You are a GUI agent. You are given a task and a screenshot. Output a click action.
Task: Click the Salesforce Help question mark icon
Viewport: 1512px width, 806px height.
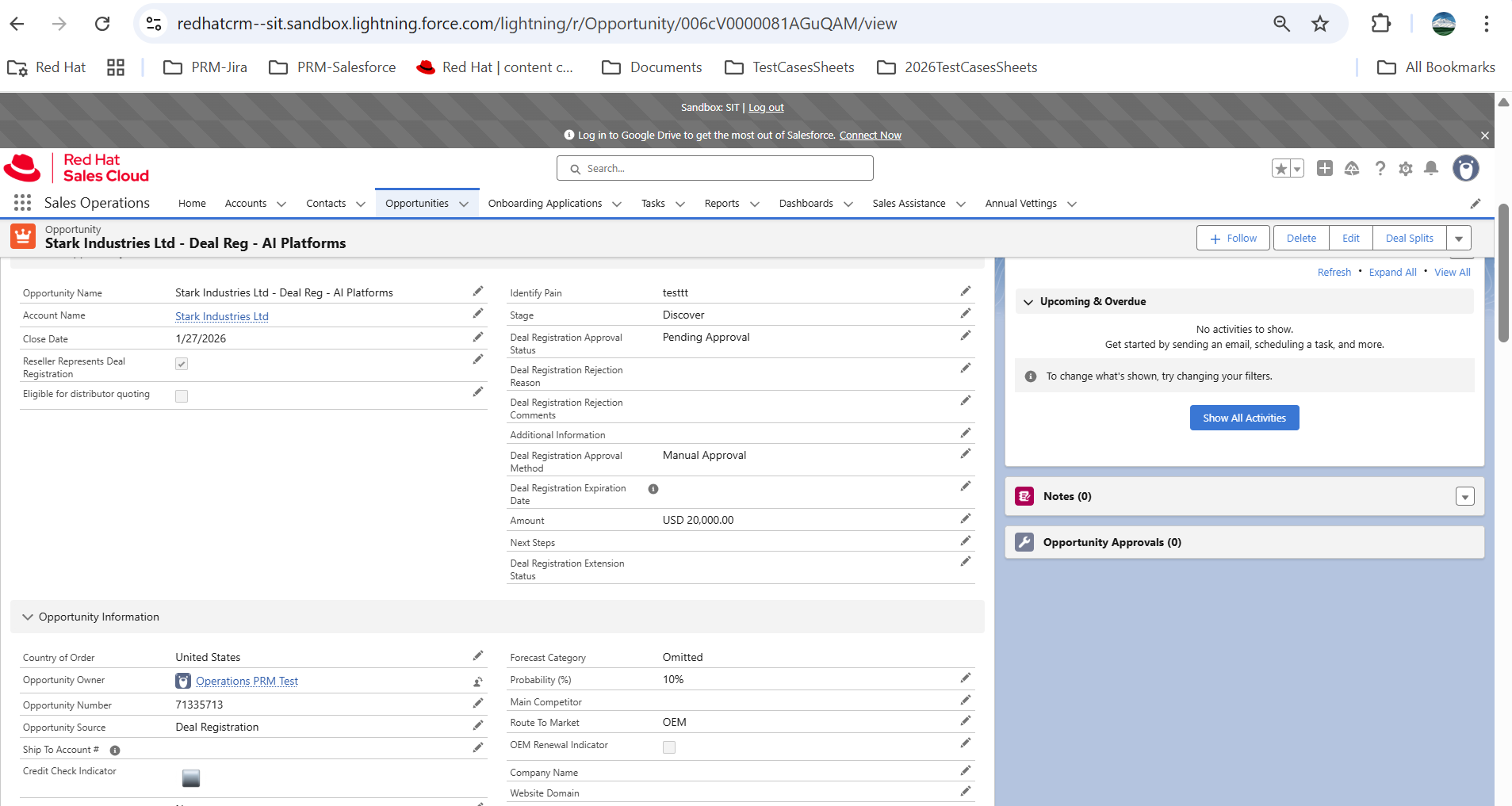(1380, 168)
